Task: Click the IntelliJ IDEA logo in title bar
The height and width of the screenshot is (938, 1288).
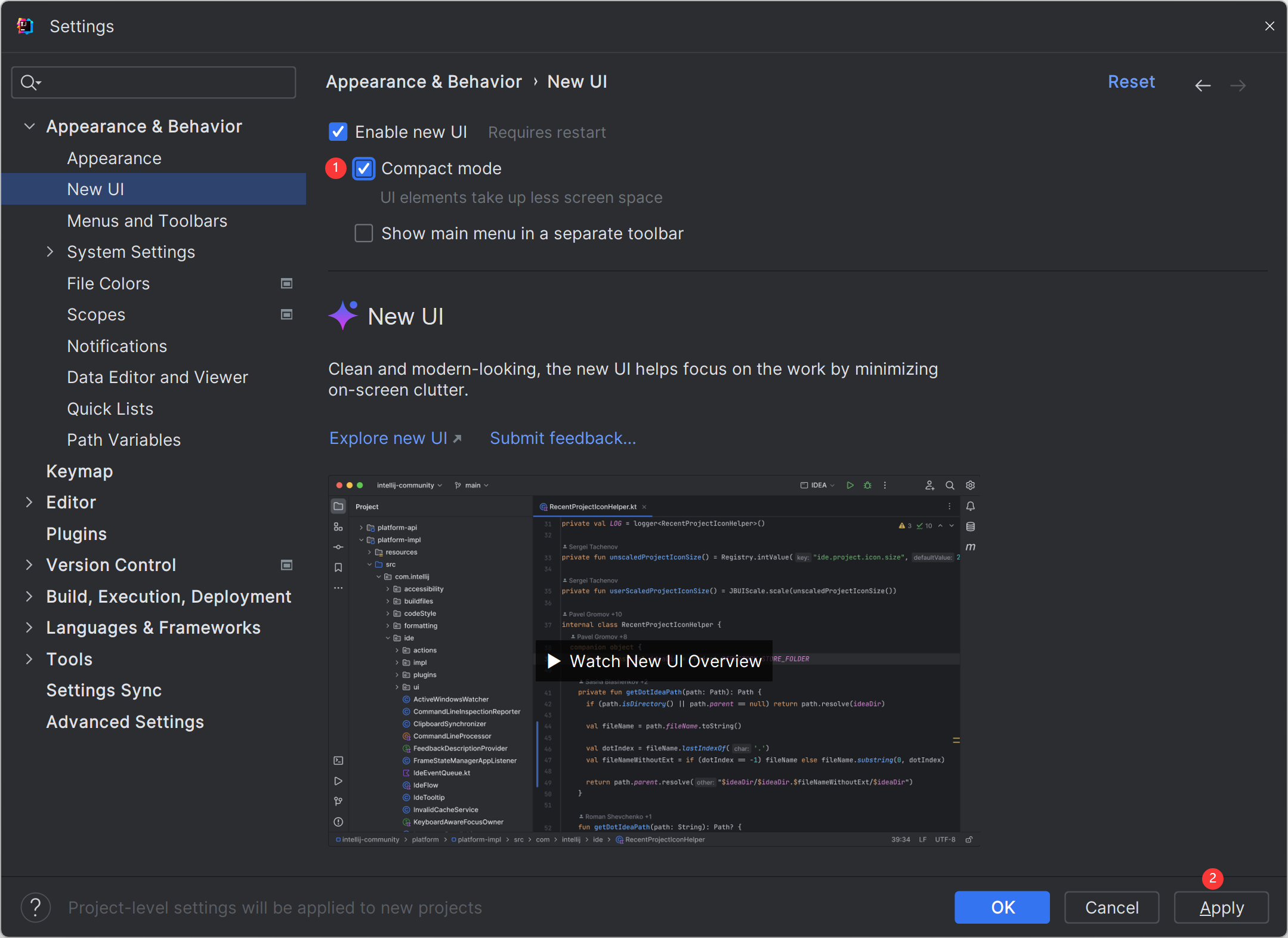Action: point(25,26)
